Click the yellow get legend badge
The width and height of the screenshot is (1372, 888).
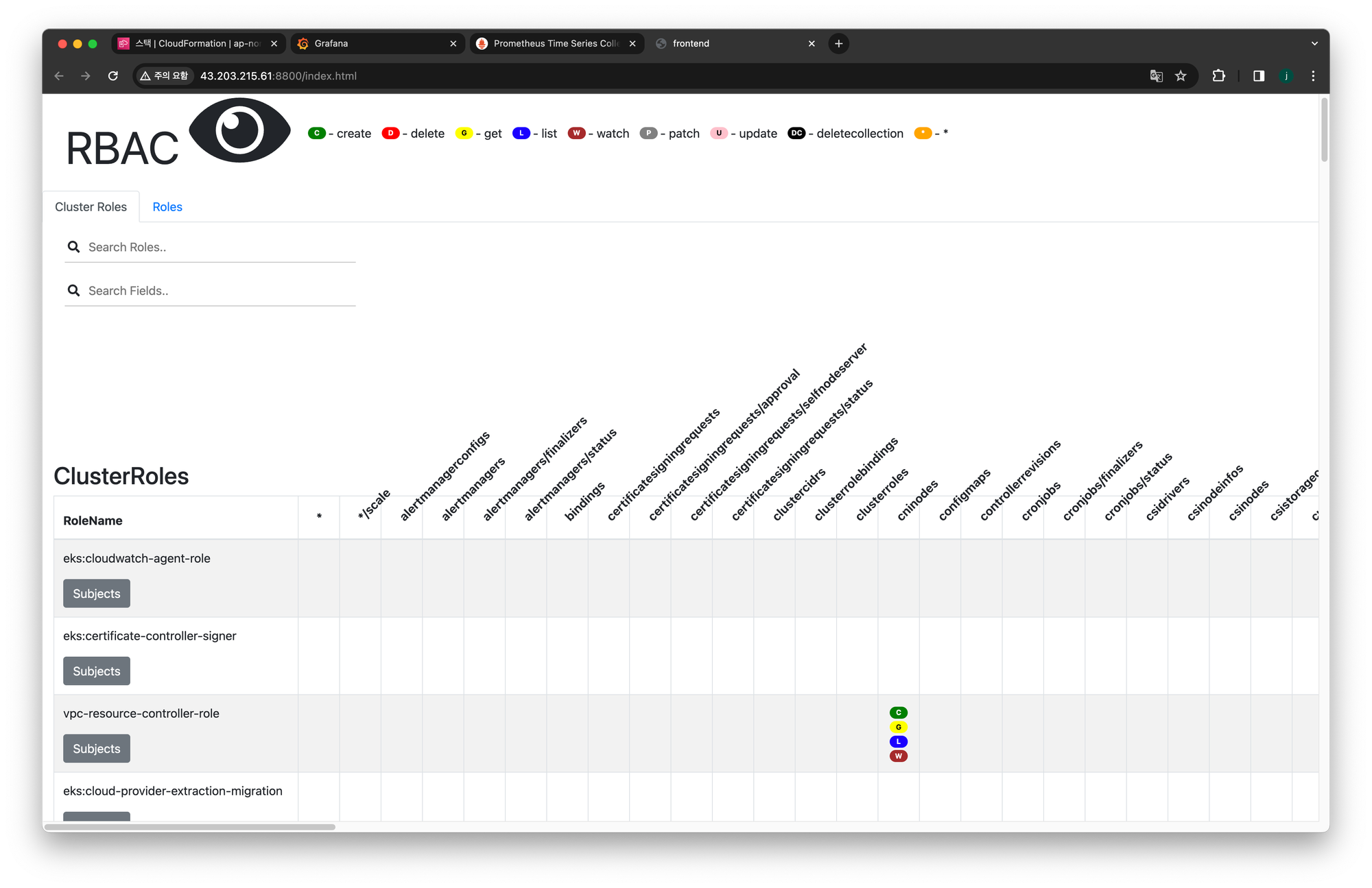[x=464, y=133]
